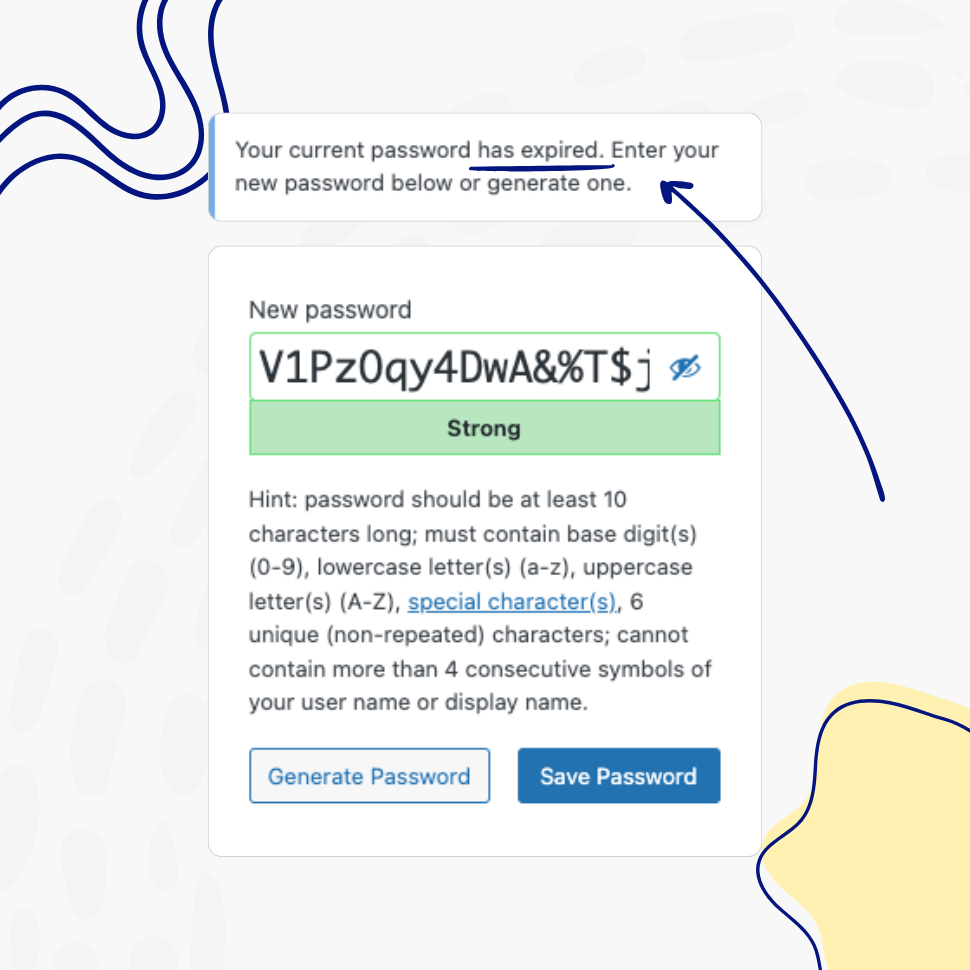
Task: Click the "New password" field label
Action: (x=330, y=310)
